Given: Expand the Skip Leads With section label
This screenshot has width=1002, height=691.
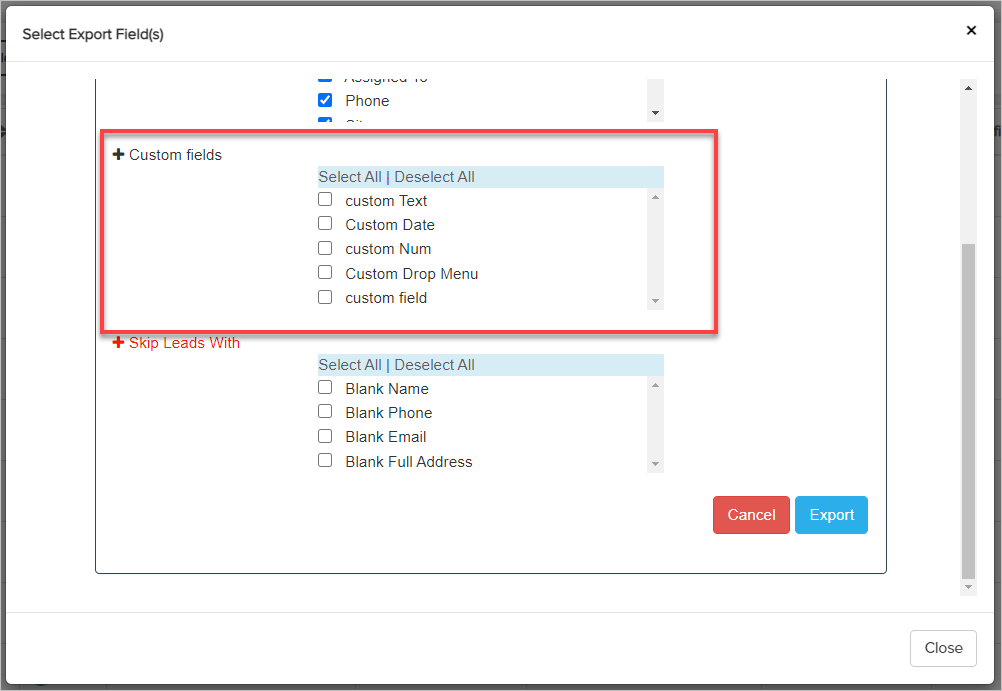Looking at the screenshot, I should (x=184, y=343).
